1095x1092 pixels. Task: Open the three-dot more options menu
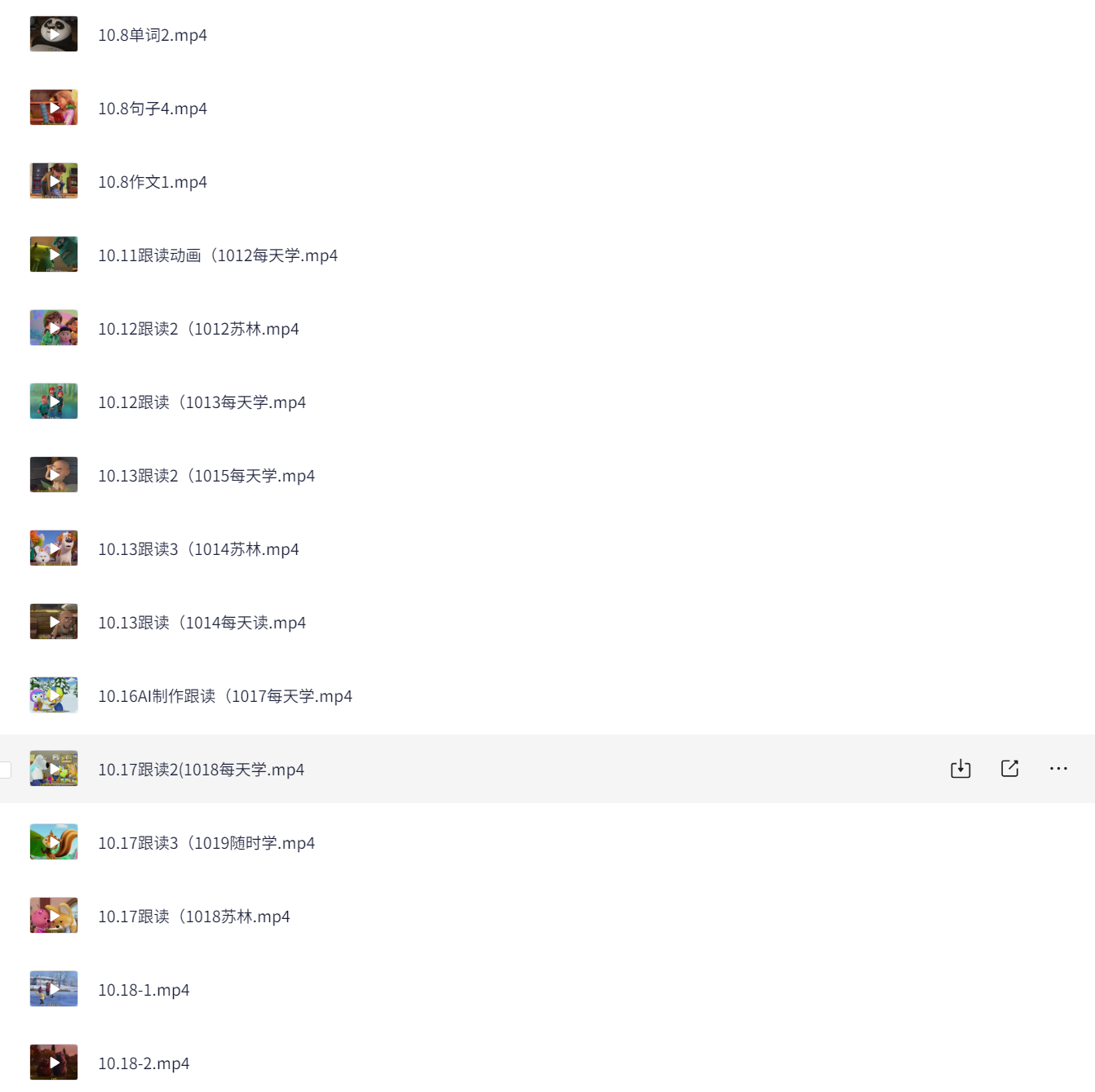coord(1058,769)
